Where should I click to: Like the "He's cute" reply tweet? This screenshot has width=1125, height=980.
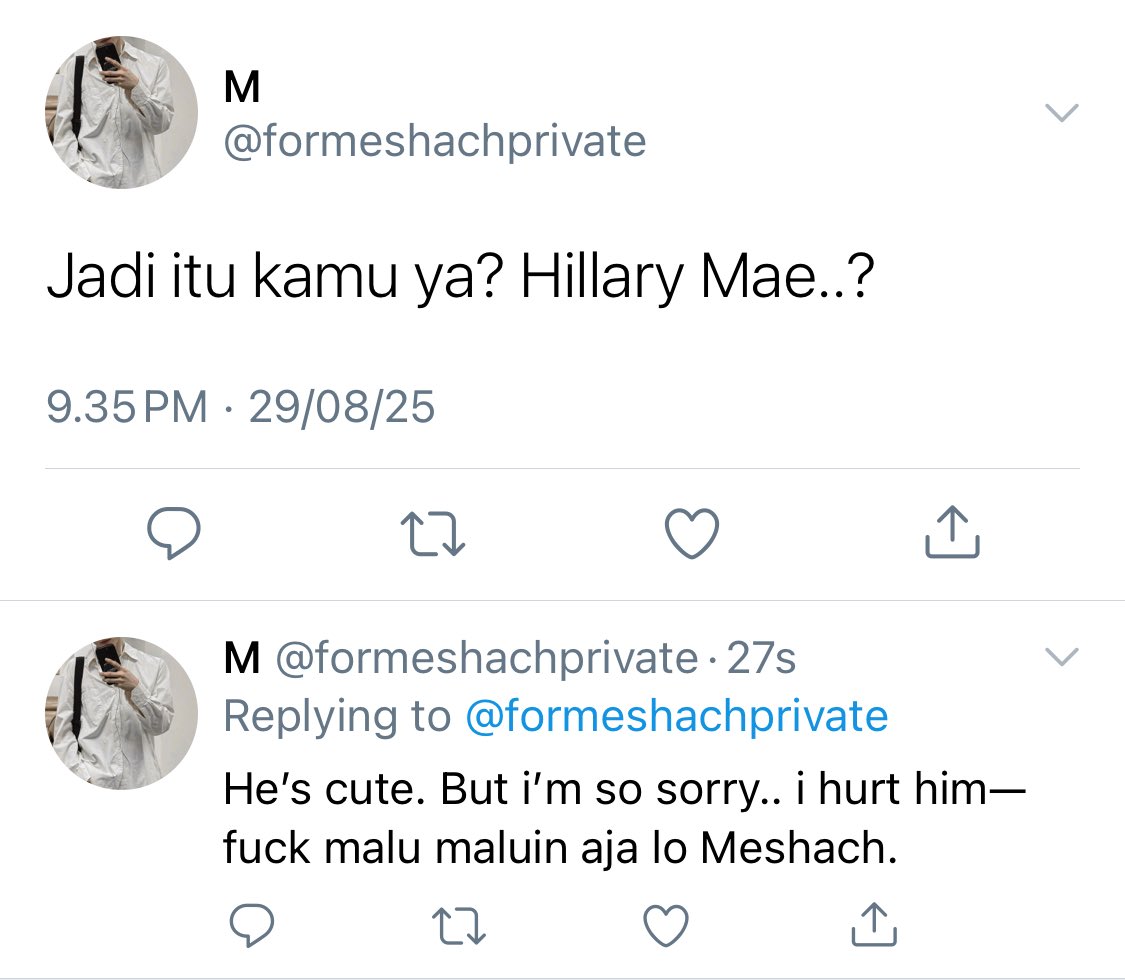coord(664,926)
